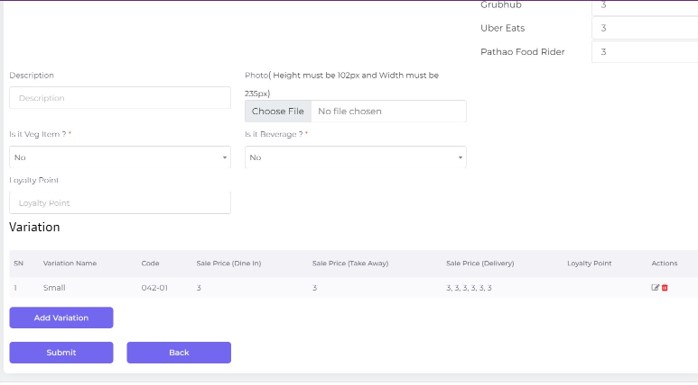Image resolution: width=698 pixels, height=385 pixels.
Task: Click the Grubhub price field
Action: [645, 7]
